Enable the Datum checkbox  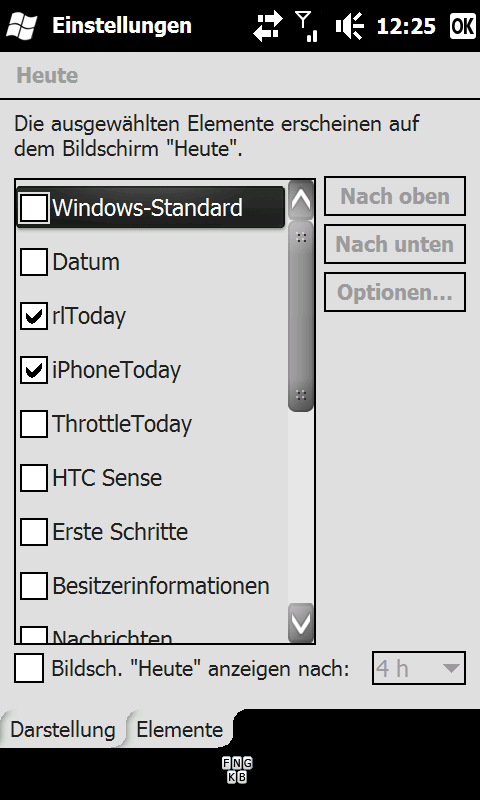click(x=34, y=262)
